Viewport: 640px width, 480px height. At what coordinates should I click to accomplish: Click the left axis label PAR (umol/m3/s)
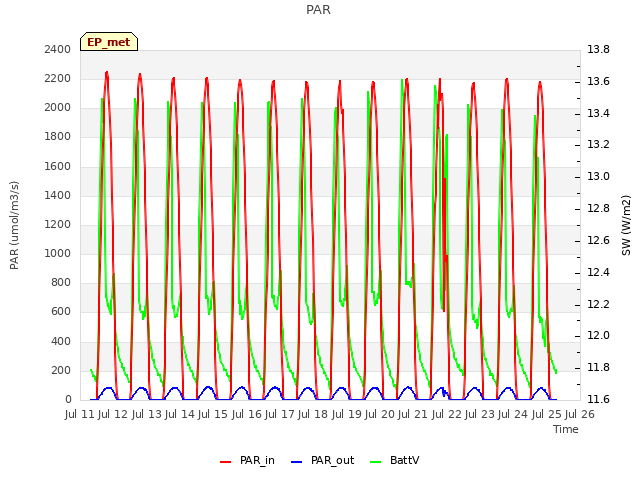coord(14,225)
